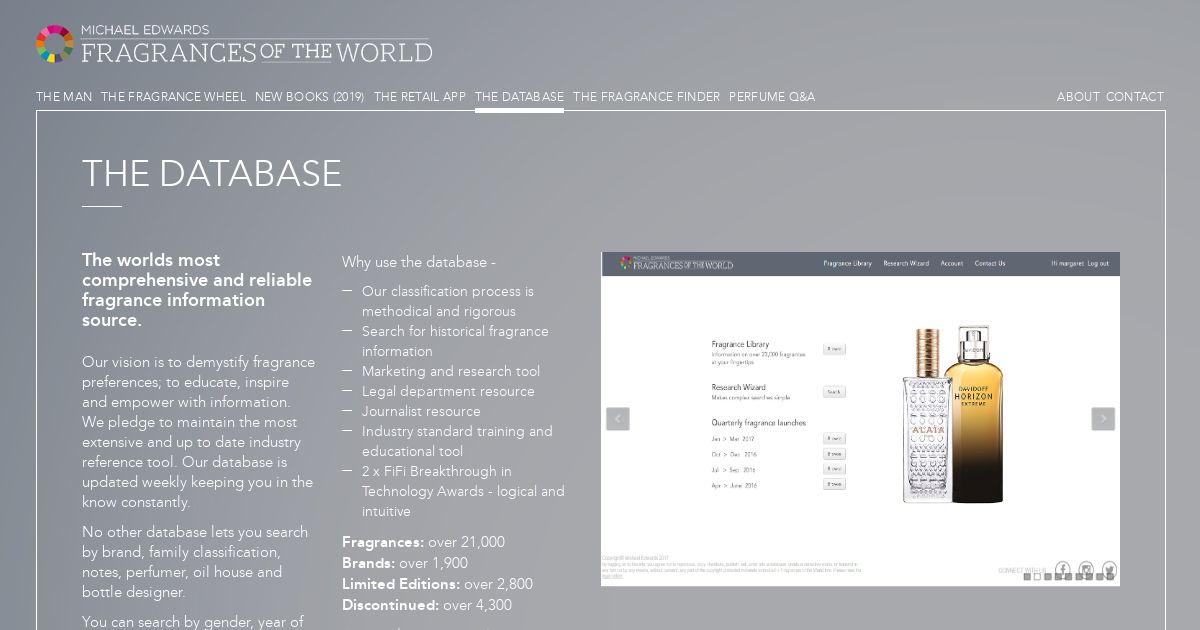Screen dimensions: 1200x630
Task: Click bullet 'Marketing and research tool'
Action: point(451,371)
